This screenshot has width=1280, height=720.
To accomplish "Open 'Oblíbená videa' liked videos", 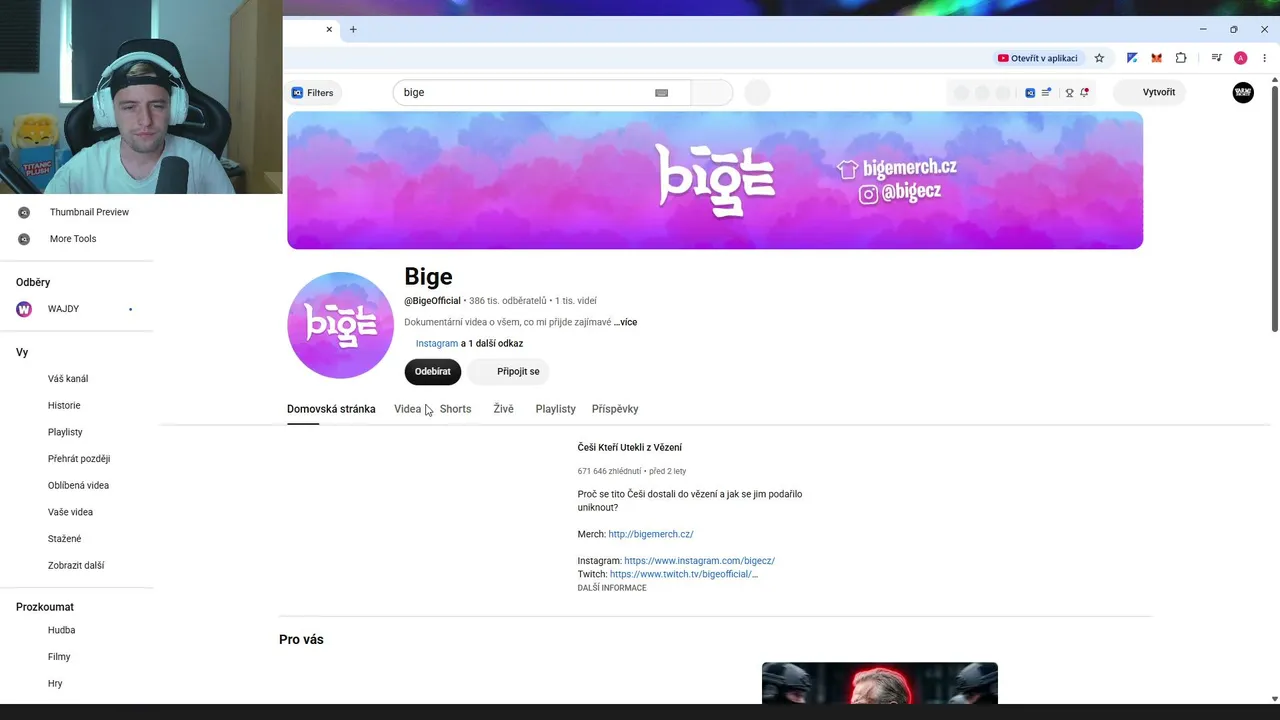I will coord(78,486).
